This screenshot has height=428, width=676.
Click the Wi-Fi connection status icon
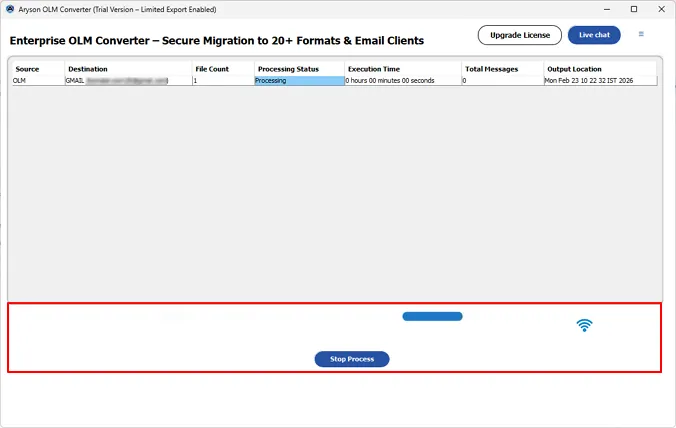[584, 325]
